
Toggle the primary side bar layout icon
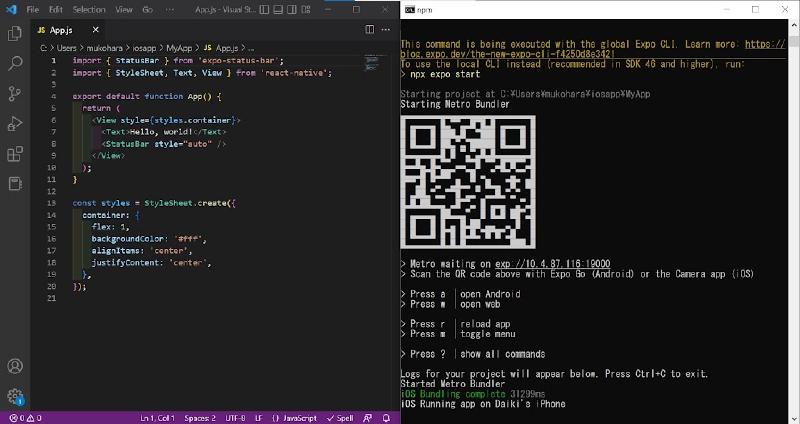[264, 9]
